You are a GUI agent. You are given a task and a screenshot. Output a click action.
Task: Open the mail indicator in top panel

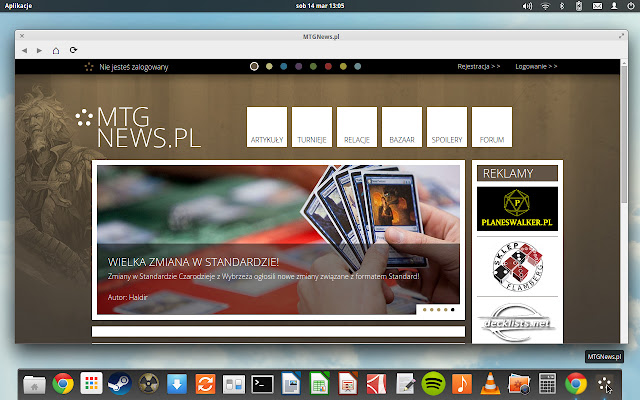pyautogui.click(x=597, y=6)
